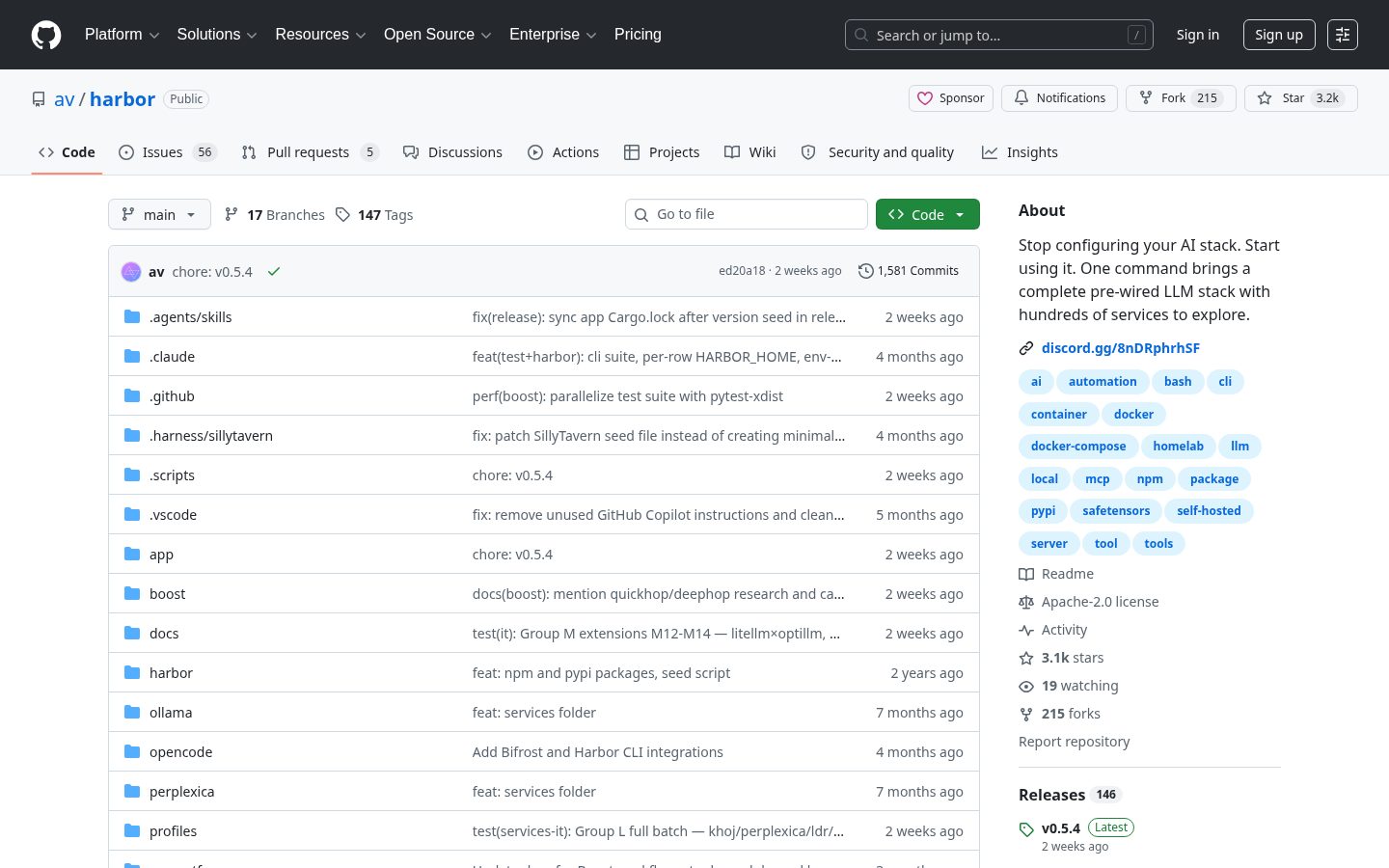
Task: Fork the repository with Fork button
Action: (1181, 98)
